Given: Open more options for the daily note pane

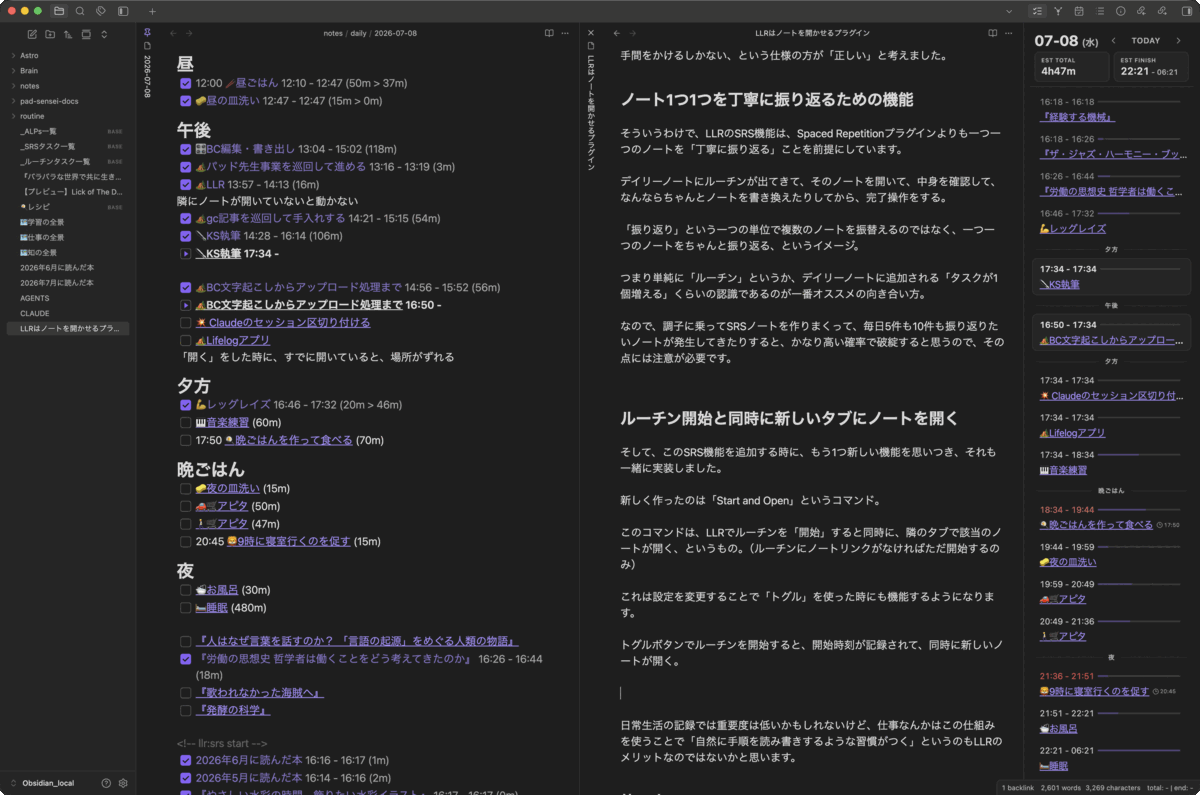Looking at the screenshot, I should 566,33.
